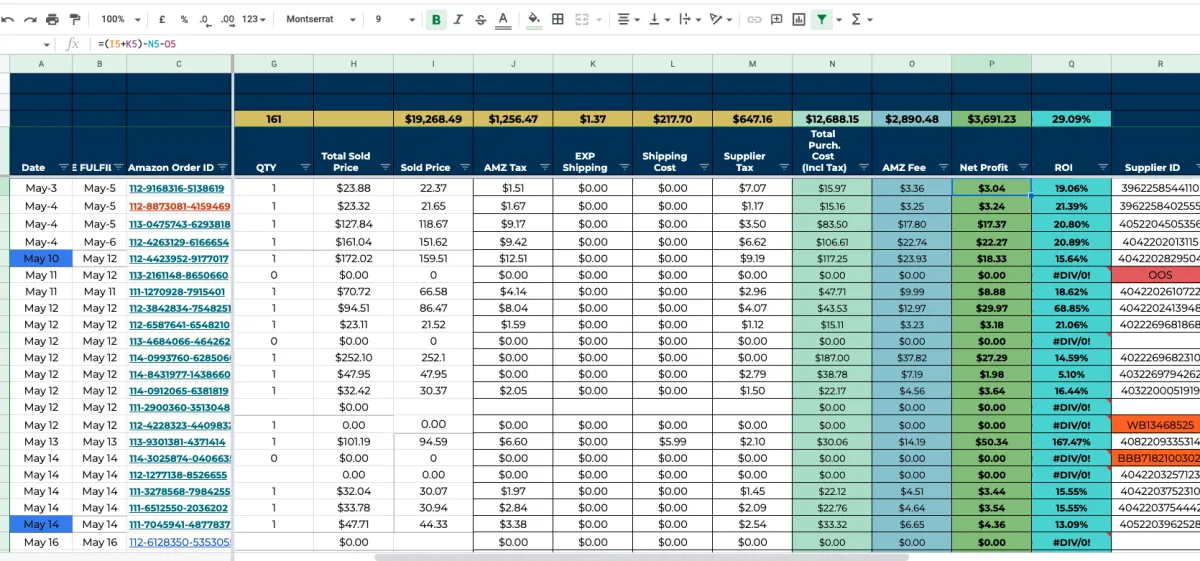Open the QTY column filter
Viewport: 1200px width, 561px height.
click(305, 167)
